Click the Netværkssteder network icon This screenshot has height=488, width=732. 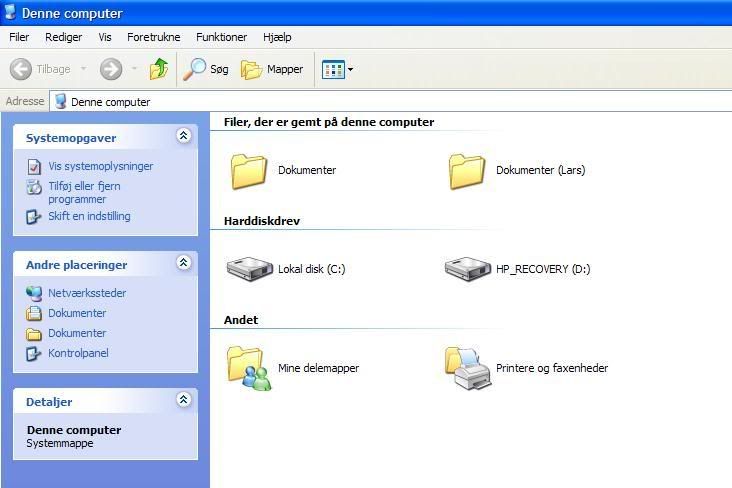click(x=34, y=293)
